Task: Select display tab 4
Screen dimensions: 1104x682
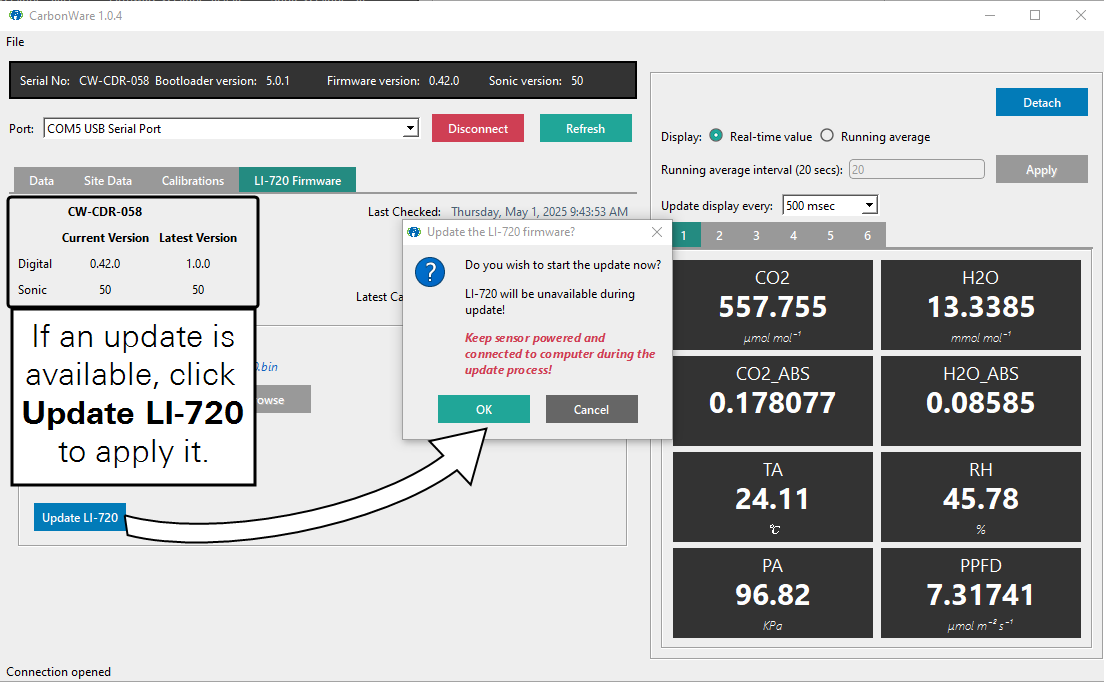Action: click(x=794, y=235)
